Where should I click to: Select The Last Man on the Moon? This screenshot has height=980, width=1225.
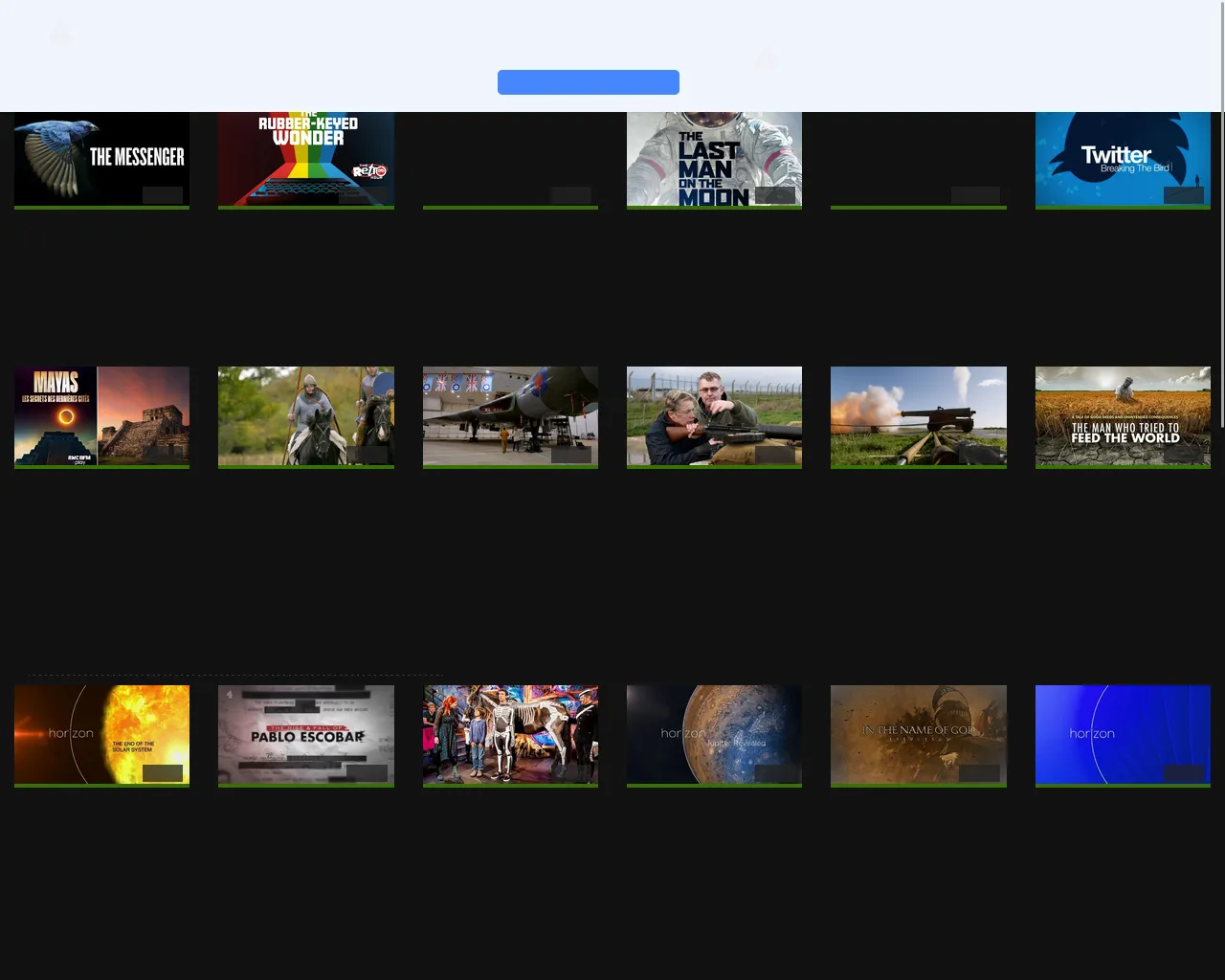[714, 159]
